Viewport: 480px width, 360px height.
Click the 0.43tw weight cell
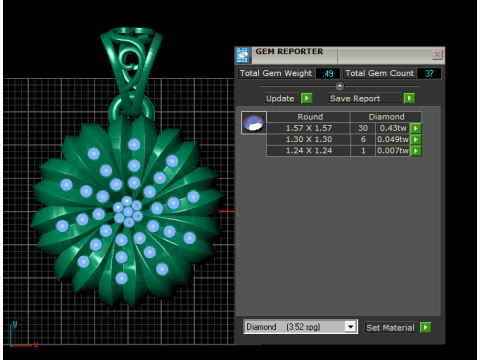(393, 128)
